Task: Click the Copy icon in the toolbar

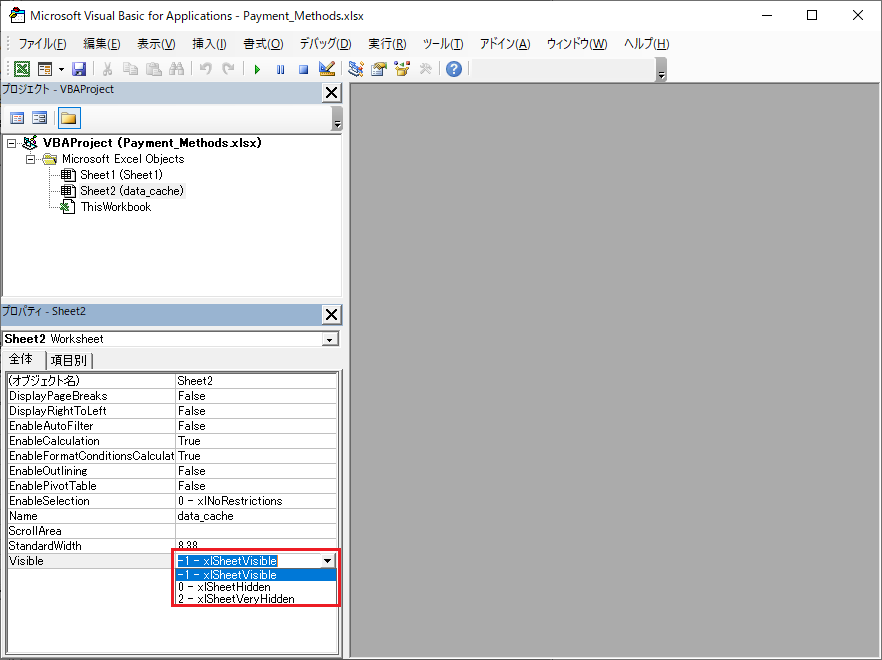Action: pos(130,69)
